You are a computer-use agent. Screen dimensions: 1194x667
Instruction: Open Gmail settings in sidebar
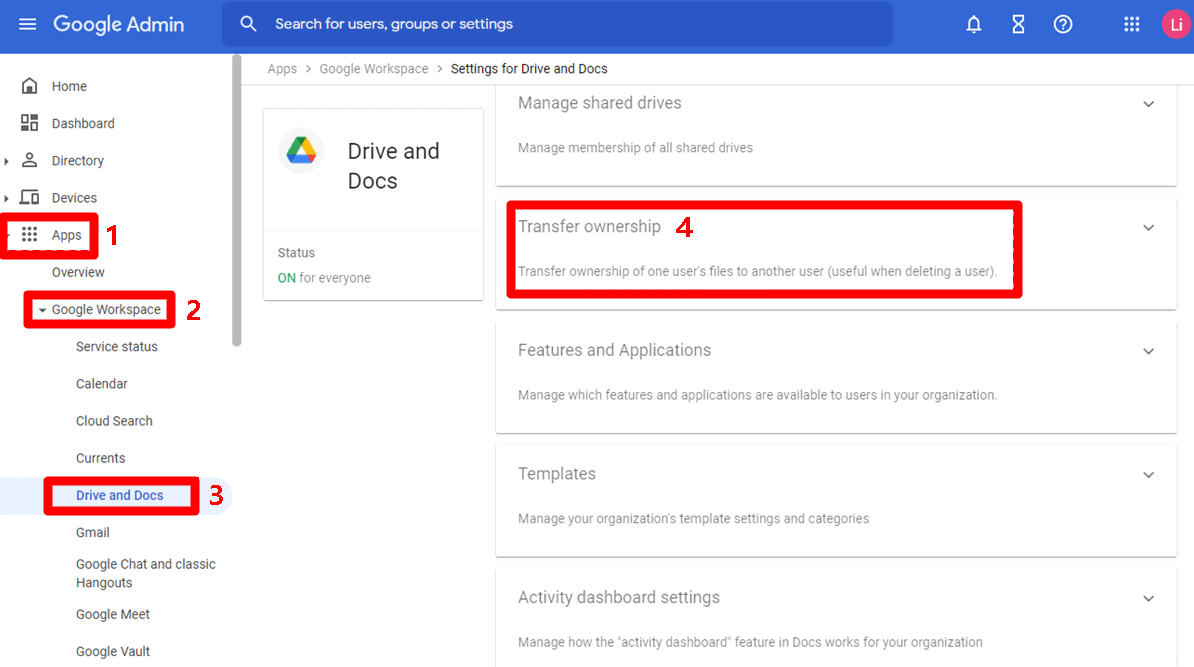click(x=92, y=532)
